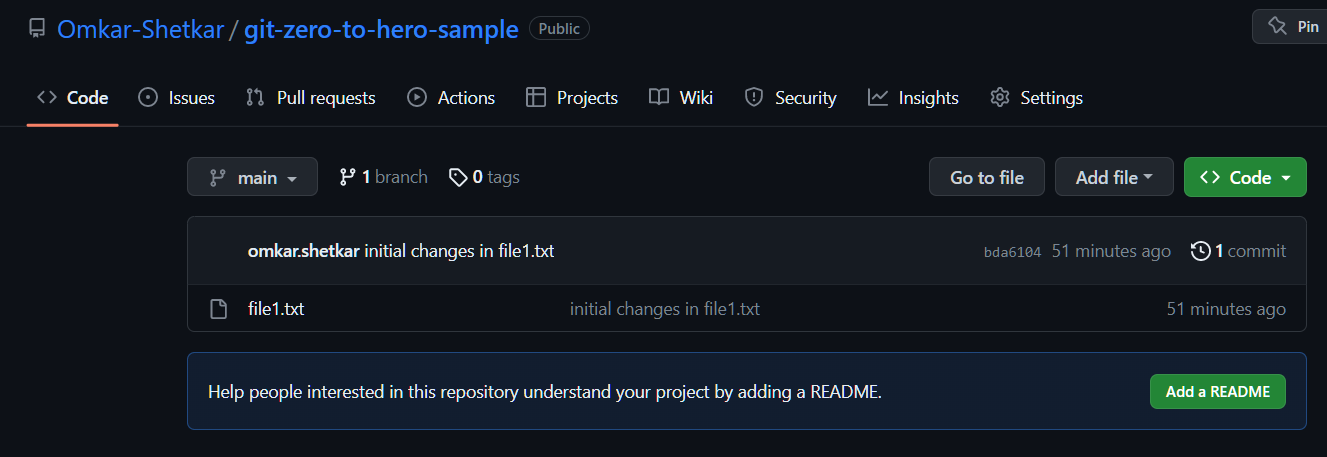Image resolution: width=1327 pixels, height=457 pixels.
Task: Expand the Add file dropdown
Action: (x=1113, y=177)
